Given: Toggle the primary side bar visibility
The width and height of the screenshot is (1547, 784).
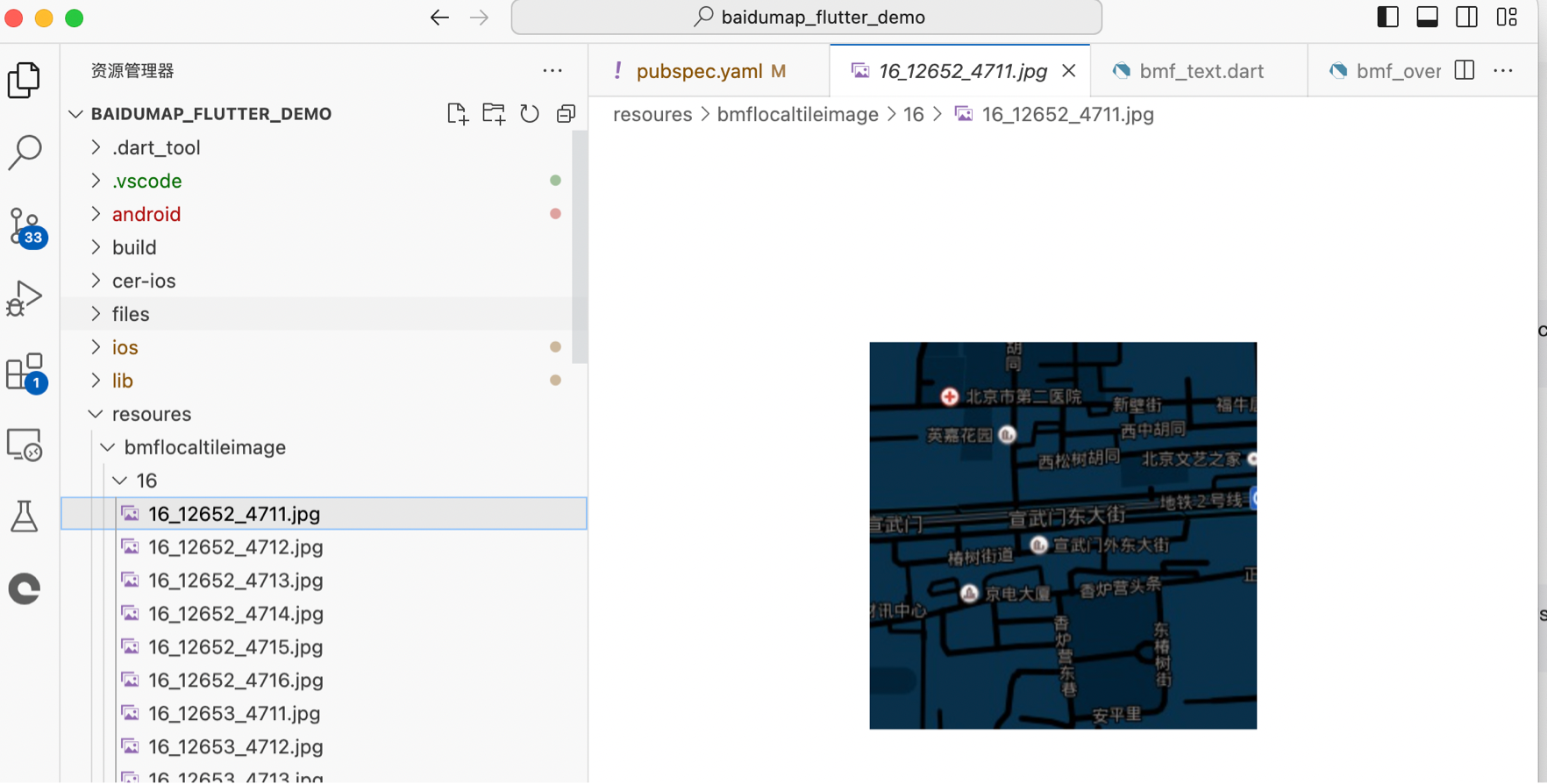Looking at the screenshot, I should coord(1387,18).
